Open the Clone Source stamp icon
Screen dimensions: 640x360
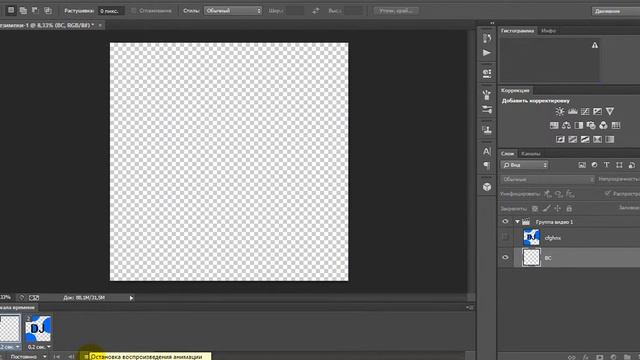tap(487, 130)
